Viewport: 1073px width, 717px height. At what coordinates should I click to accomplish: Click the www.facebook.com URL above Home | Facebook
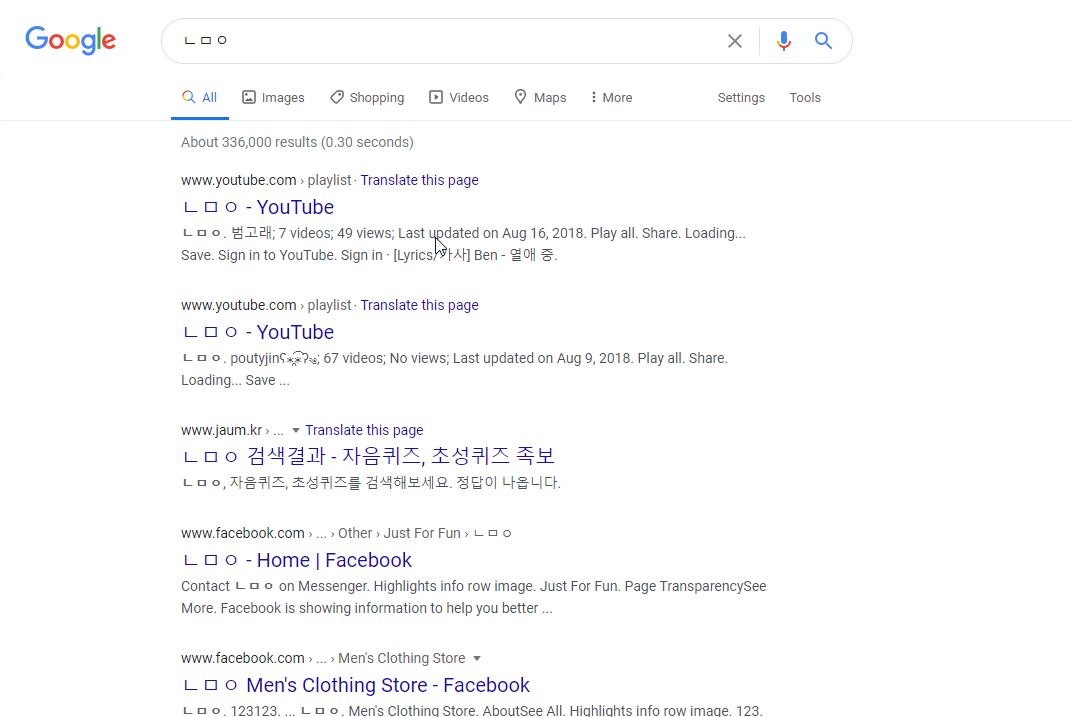[243, 534]
